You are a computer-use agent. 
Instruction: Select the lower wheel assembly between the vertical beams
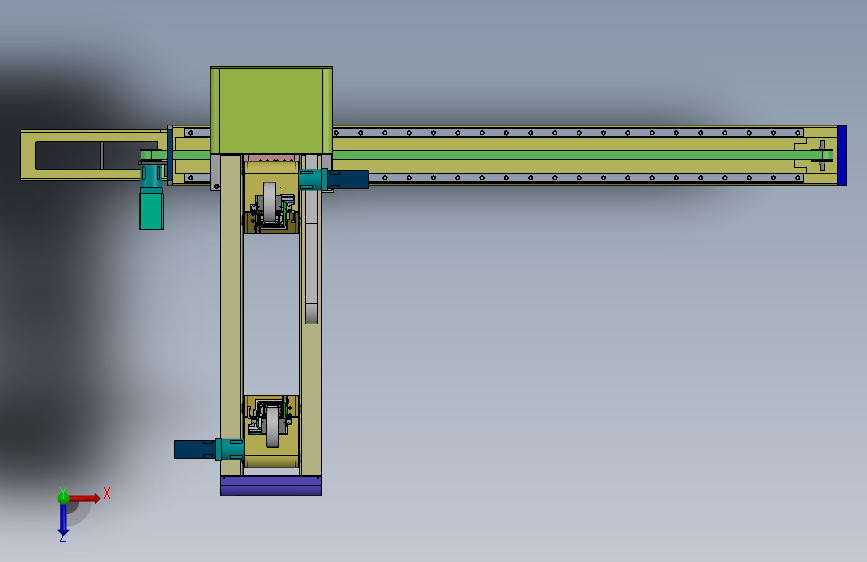pos(271,423)
